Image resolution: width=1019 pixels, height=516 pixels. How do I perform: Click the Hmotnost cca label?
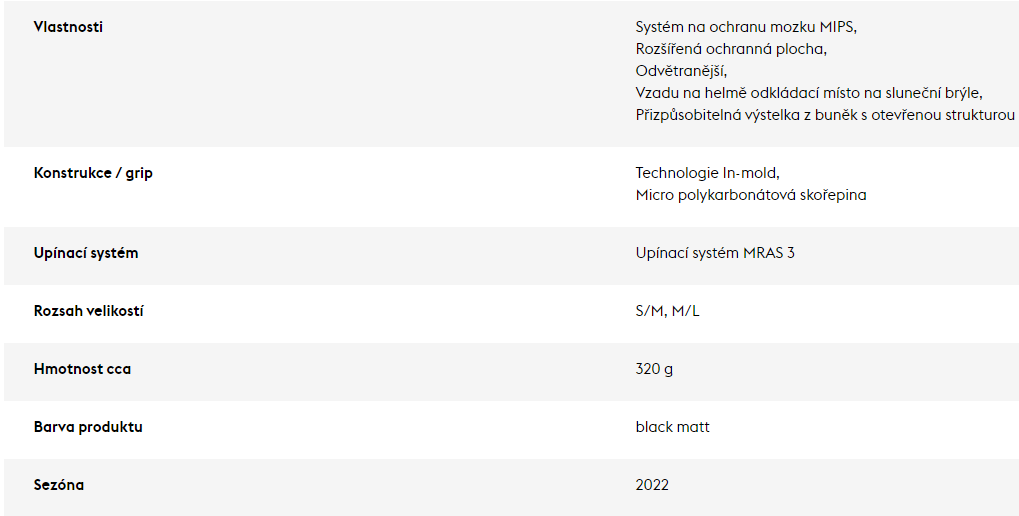point(83,369)
